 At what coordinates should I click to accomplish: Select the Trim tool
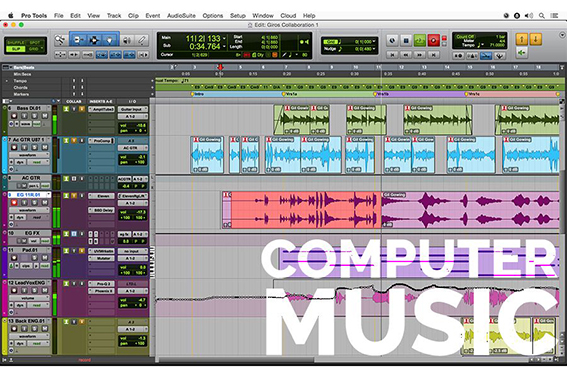coord(77,40)
